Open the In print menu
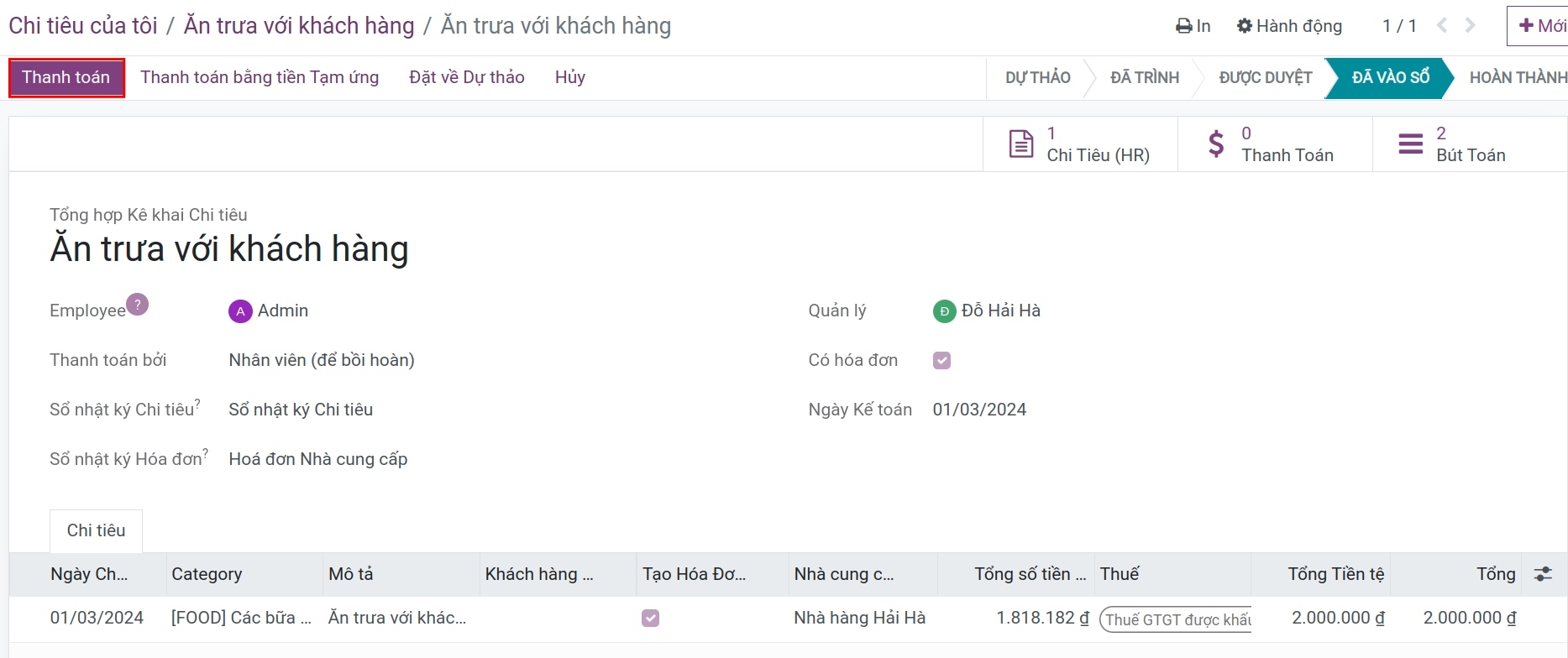 (1193, 26)
